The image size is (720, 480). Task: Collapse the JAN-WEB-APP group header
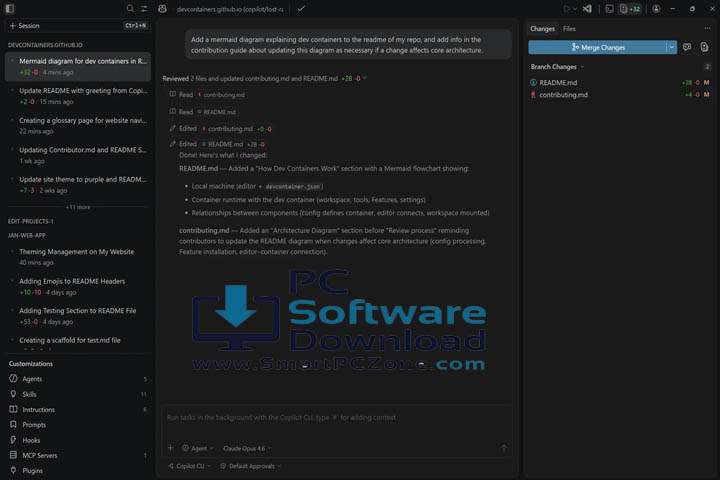[x=27, y=235]
